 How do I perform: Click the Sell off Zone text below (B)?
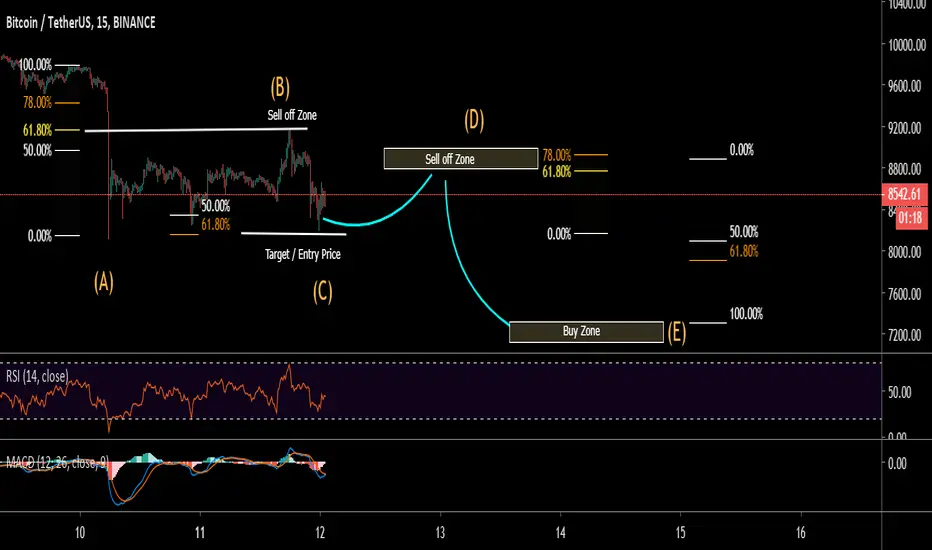292,115
